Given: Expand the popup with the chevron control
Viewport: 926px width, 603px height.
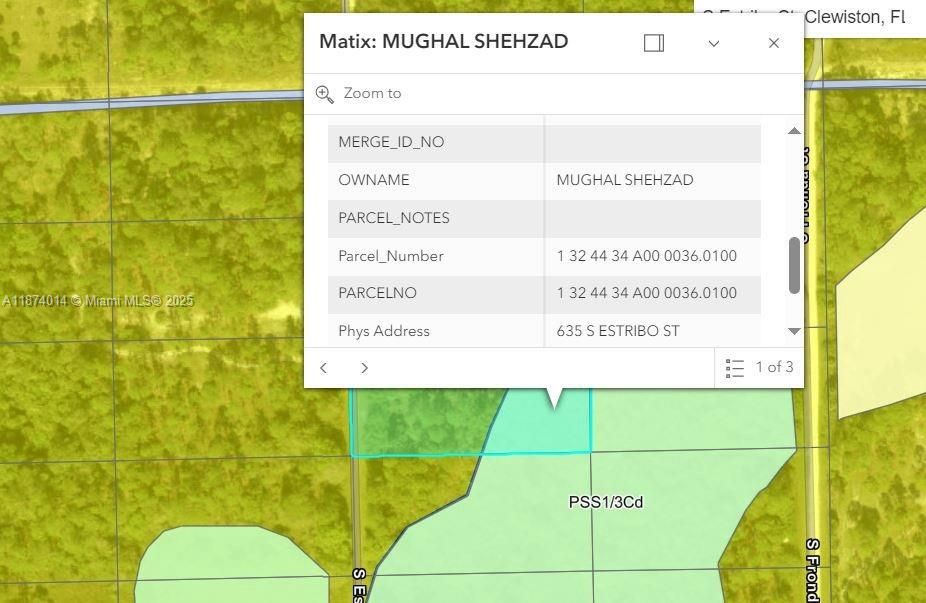Looking at the screenshot, I should [713, 43].
